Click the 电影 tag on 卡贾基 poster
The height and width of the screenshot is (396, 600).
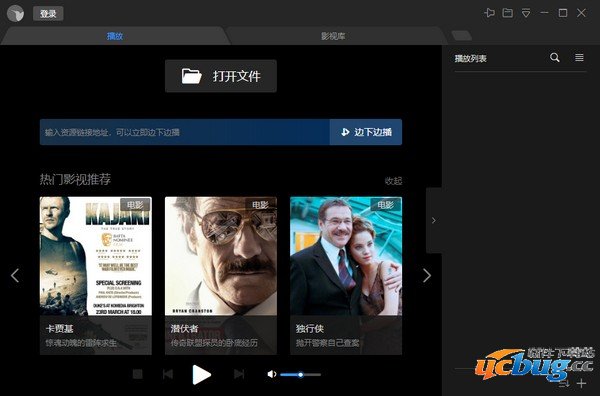point(135,205)
